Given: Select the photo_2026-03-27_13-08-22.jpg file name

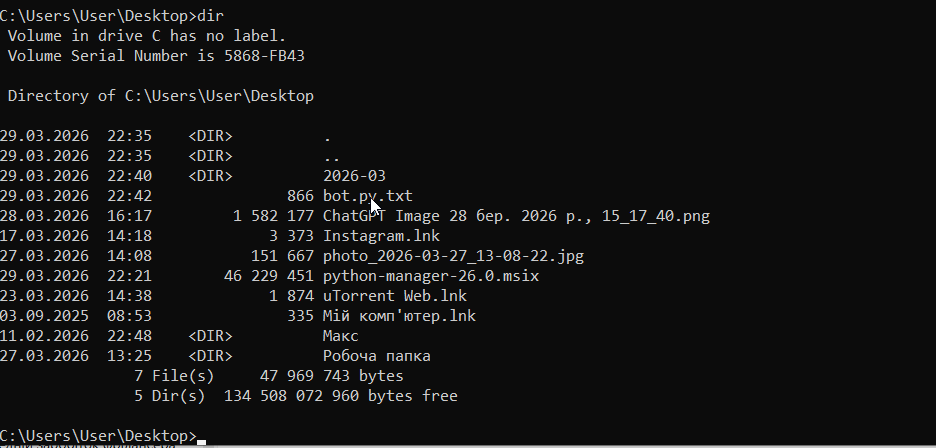Looking at the screenshot, I should (x=453, y=256).
